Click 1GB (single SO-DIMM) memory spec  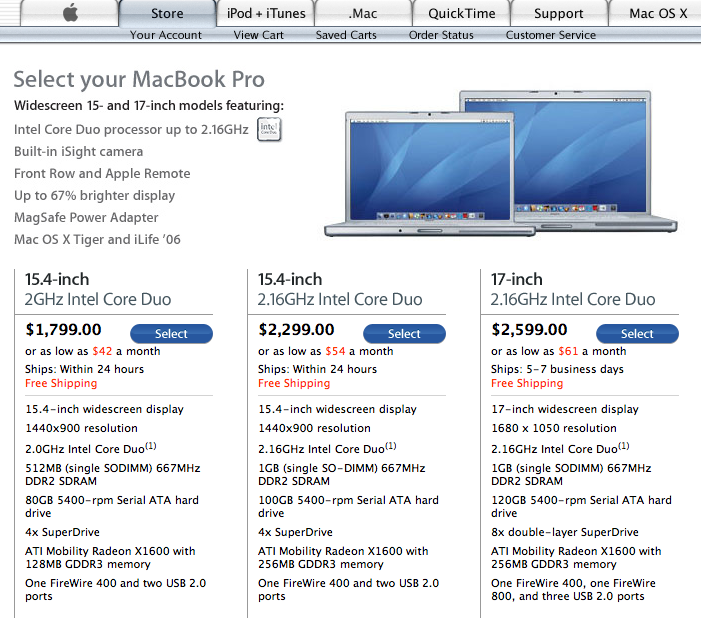[342, 474]
